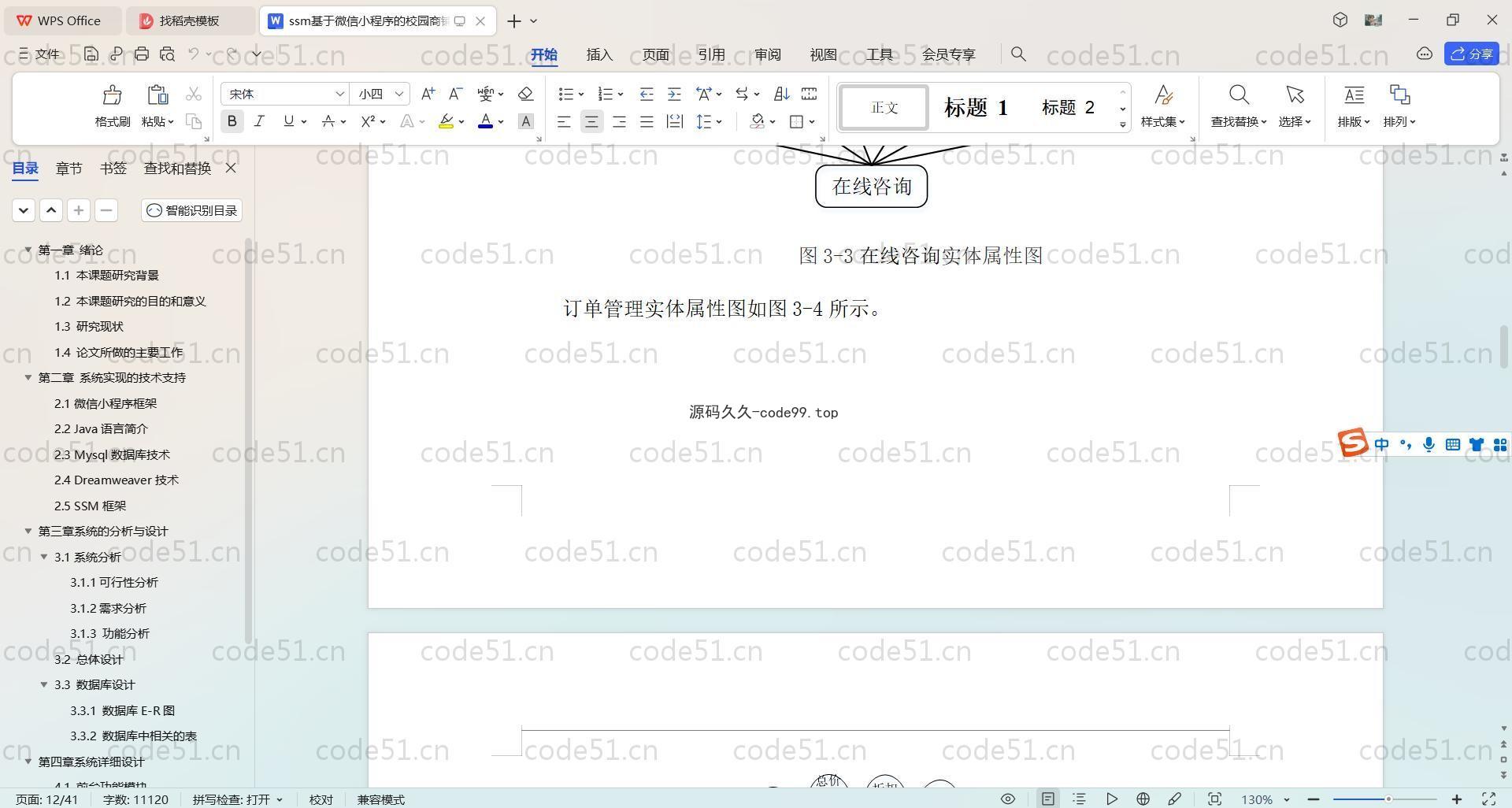The image size is (1512, 808).
Task: Toggle Italic formatting
Action: click(259, 121)
